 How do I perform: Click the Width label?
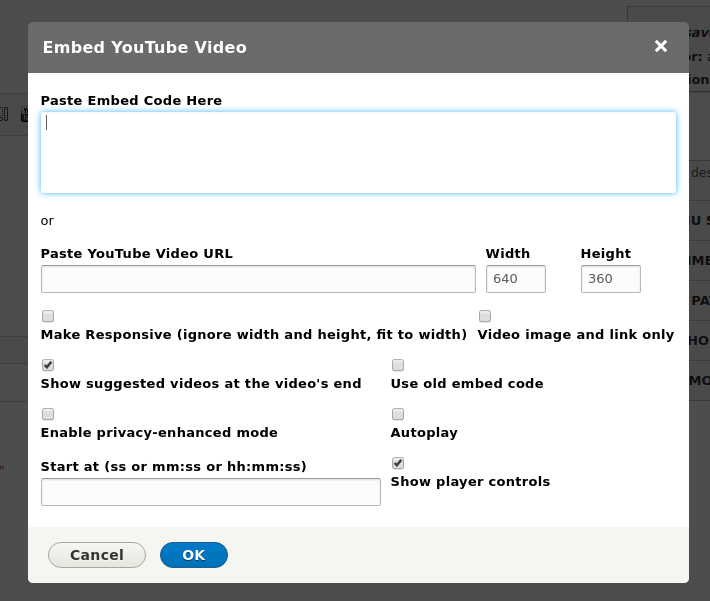click(x=508, y=254)
